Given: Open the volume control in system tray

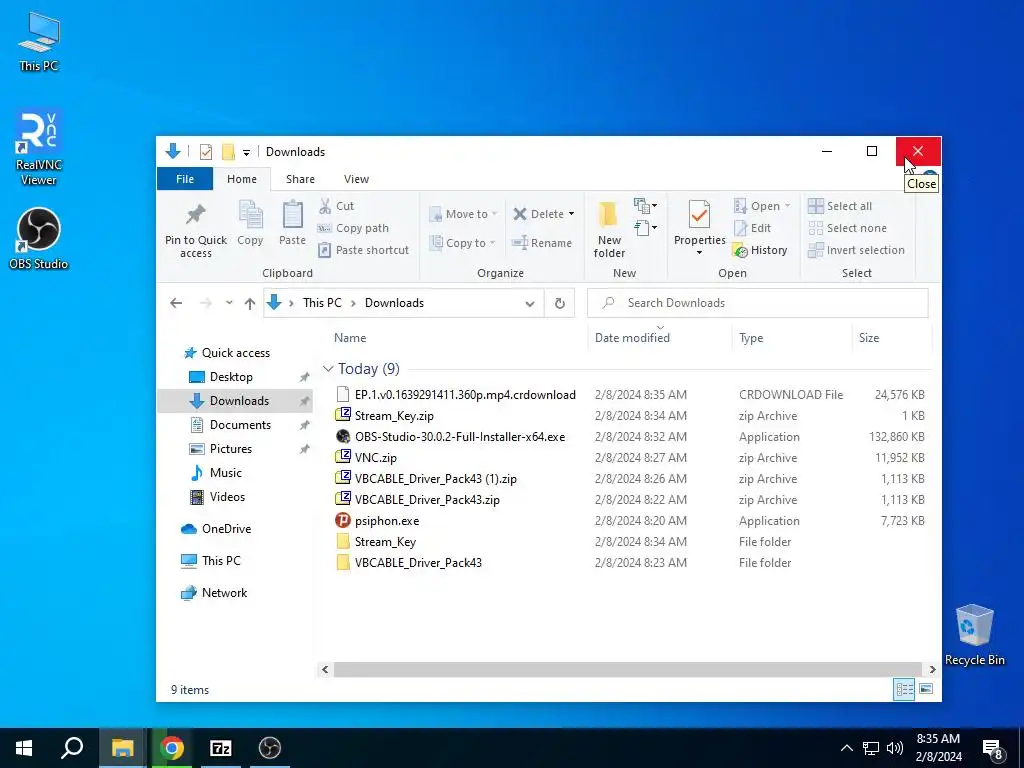Looking at the screenshot, I should coord(895,748).
